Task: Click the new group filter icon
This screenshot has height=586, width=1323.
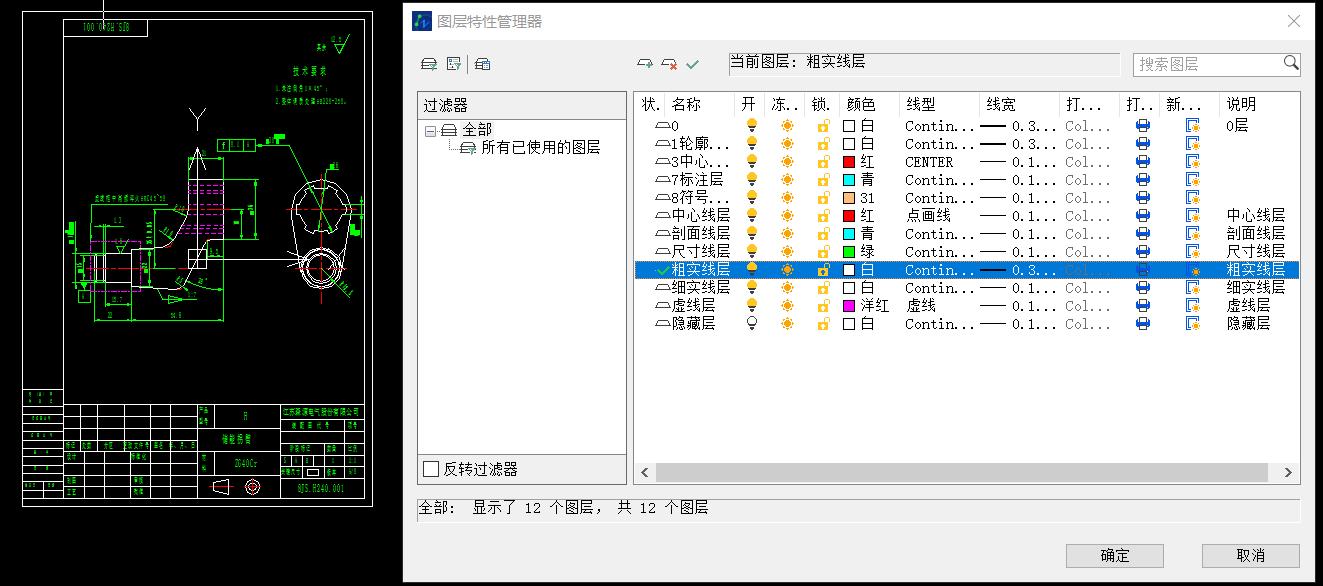Action: pos(452,63)
